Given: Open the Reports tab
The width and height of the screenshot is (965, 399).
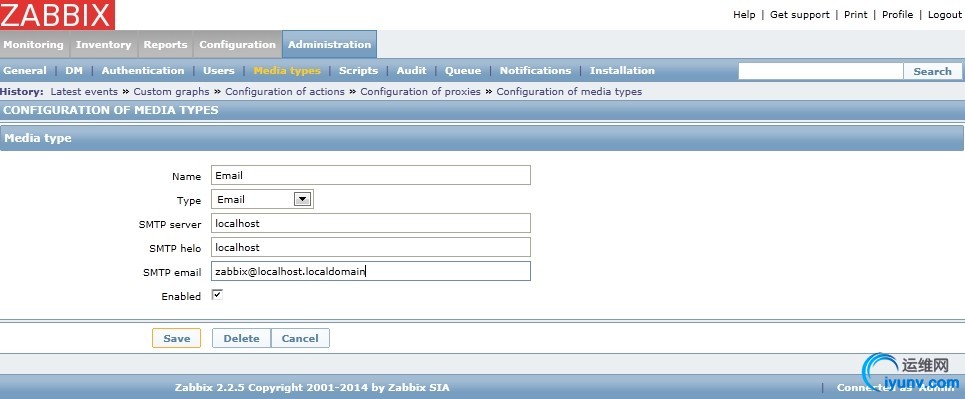Looking at the screenshot, I should tap(165, 45).
